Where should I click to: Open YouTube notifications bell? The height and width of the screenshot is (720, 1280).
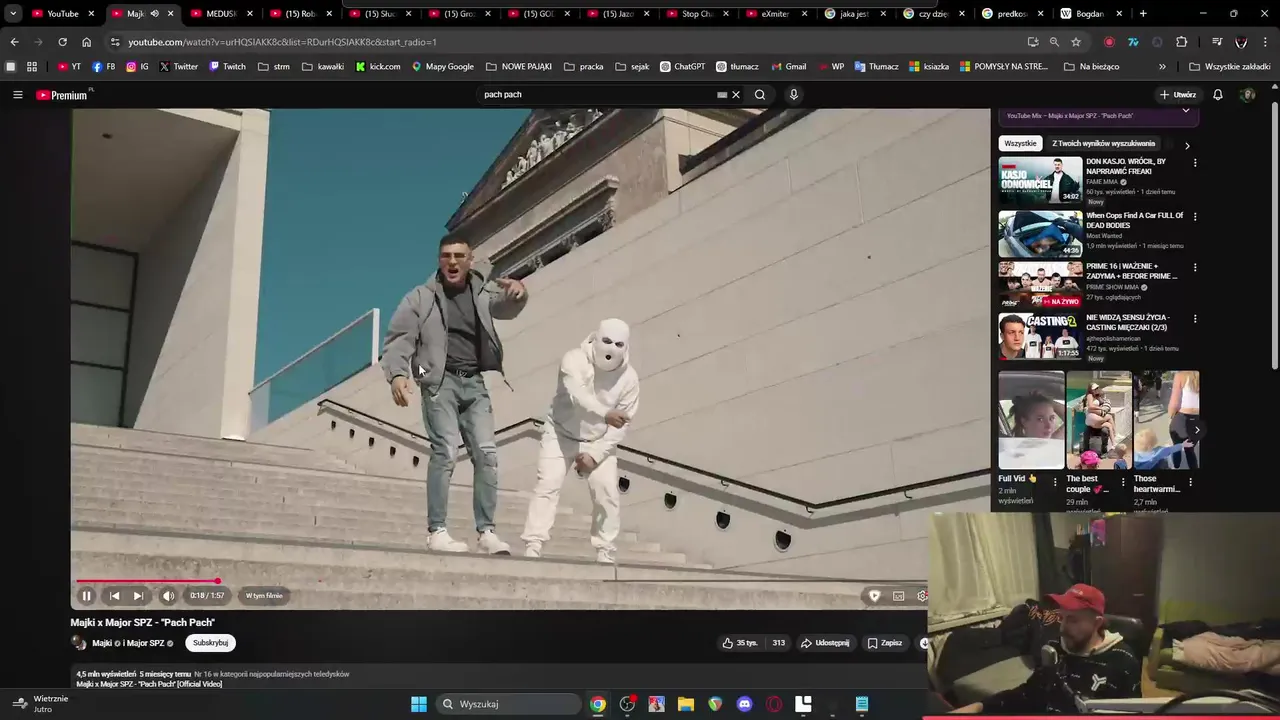click(1218, 95)
